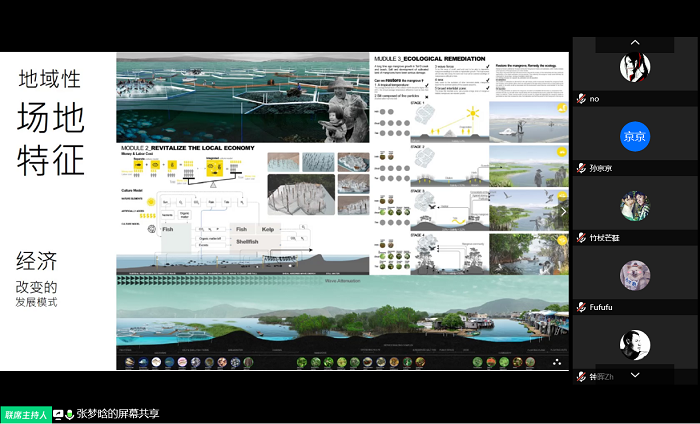700x424 pixels.
Task: Select 竹枝芒鞋's avatar photo
Action: pyautogui.click(x=635, y=206)
